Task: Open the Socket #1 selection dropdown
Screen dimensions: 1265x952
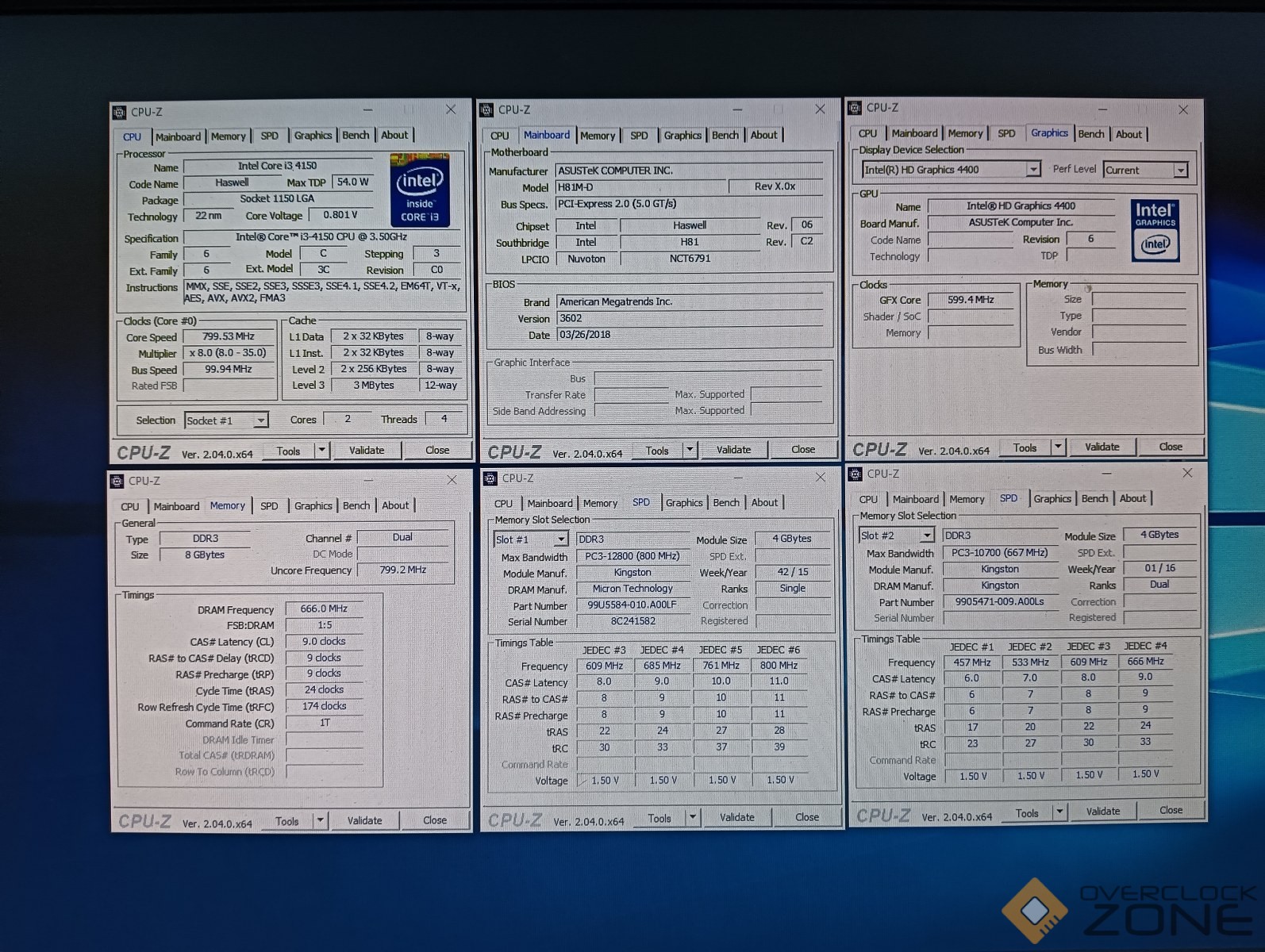Action: pyautogui.click(x=260, y=420)
